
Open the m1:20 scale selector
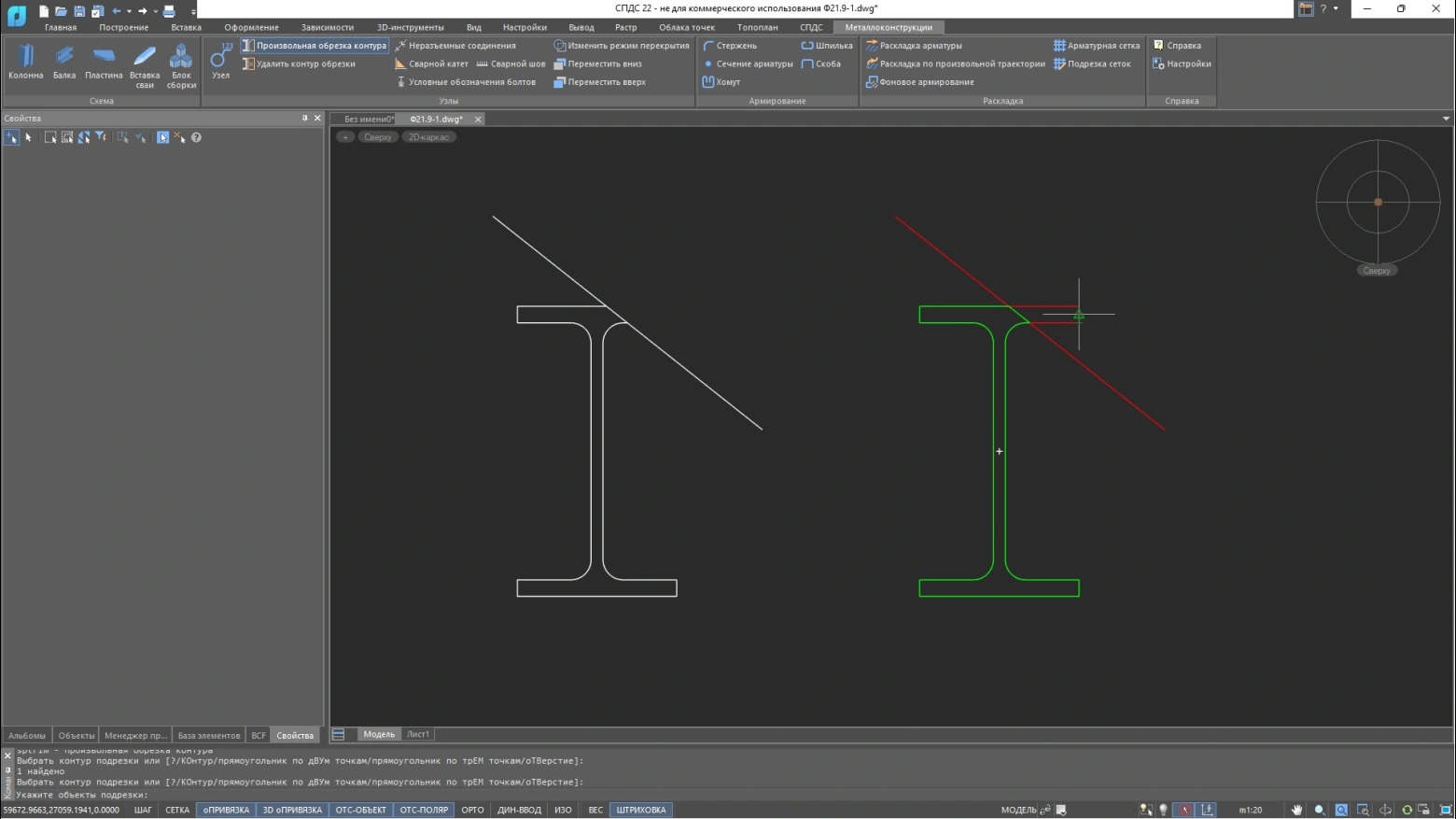click(1250, 810)
